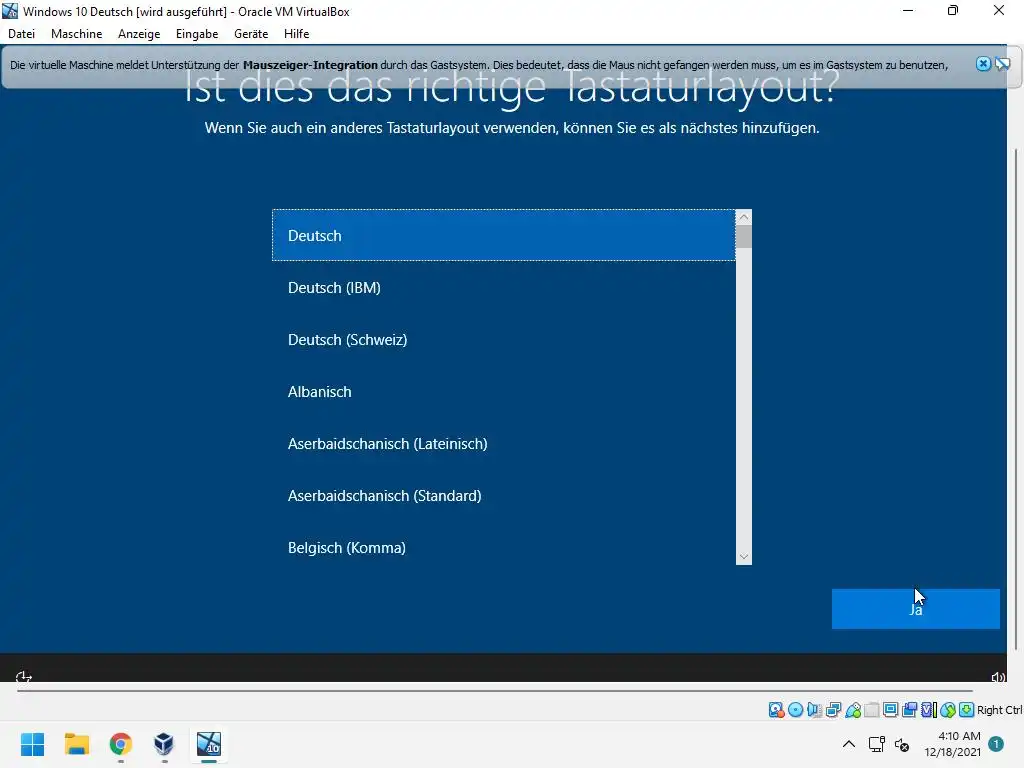Open the audio status indicator

pos(814,710)
